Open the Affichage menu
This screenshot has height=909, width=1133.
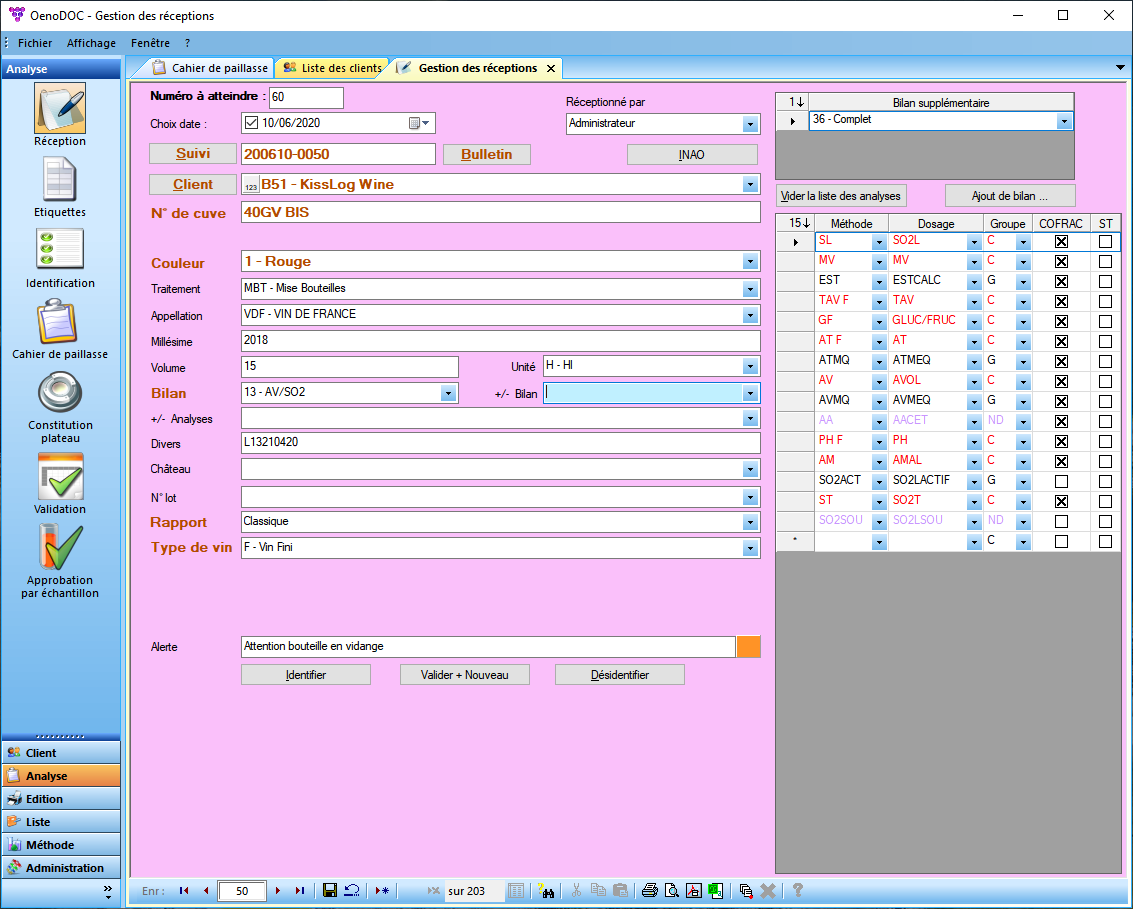tap(91, 44)
